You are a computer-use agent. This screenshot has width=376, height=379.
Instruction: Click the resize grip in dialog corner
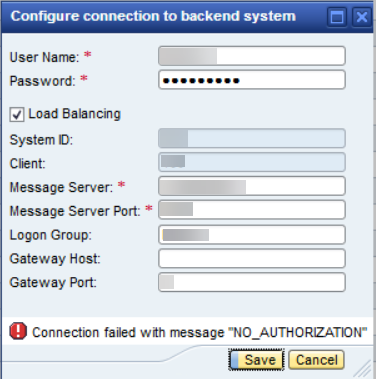tap(363, 369)
